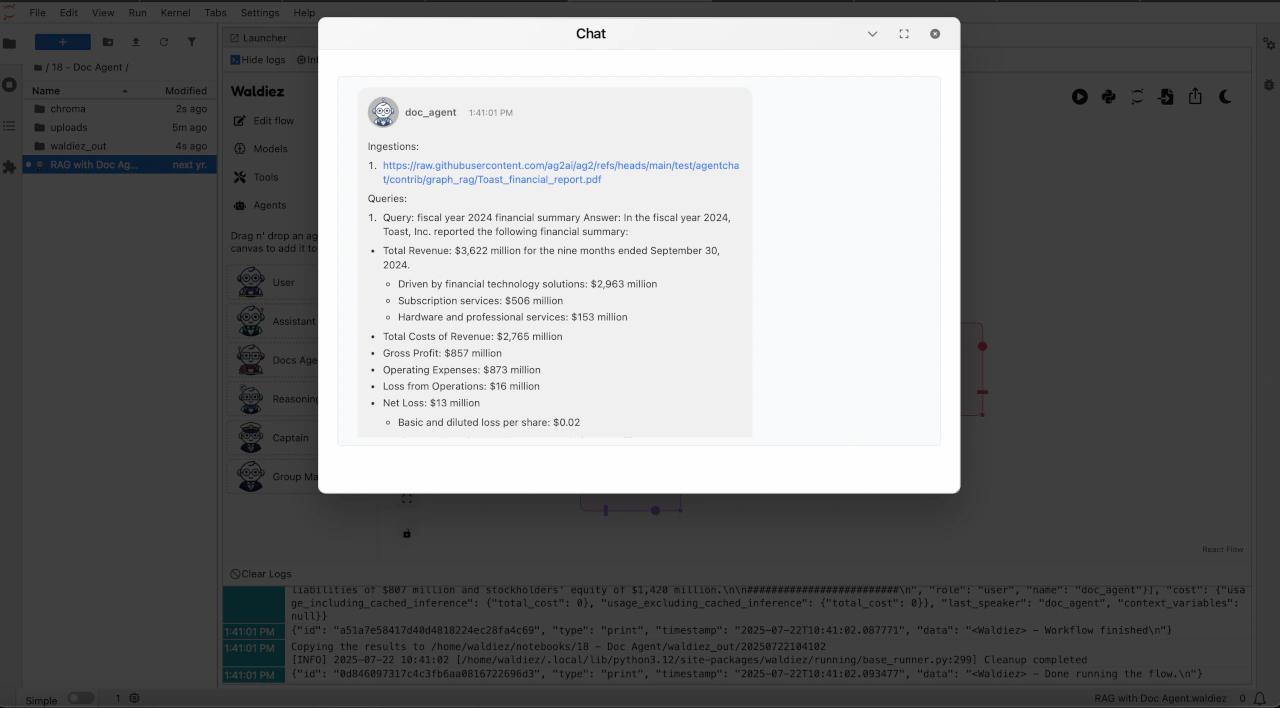The height and width of the screenshot is (708, 1280).
Task: Open the waldiez_out folder
Action: (x=78, y=146)
